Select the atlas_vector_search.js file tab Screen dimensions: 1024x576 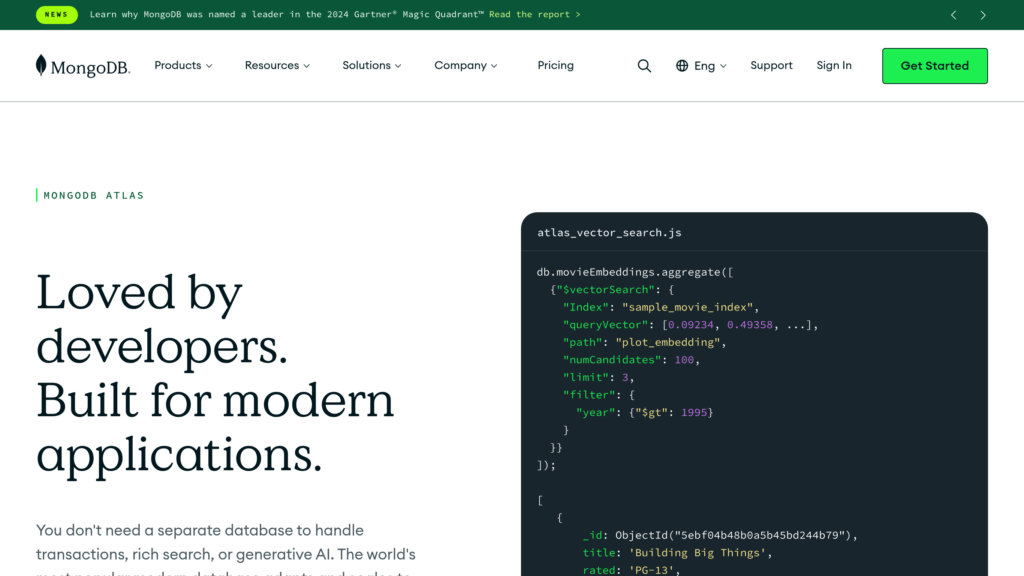click(x=609, y=232)
